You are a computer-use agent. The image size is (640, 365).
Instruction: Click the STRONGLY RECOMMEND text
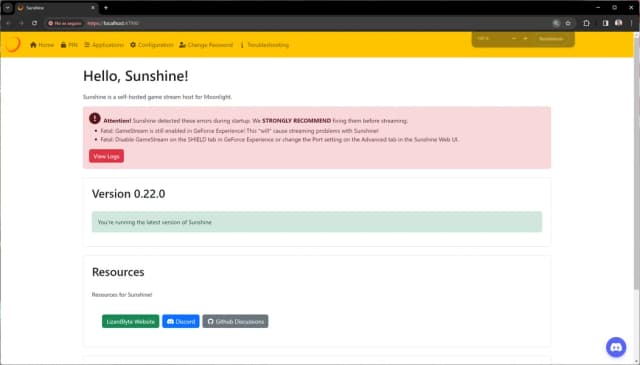pos(296,121)
